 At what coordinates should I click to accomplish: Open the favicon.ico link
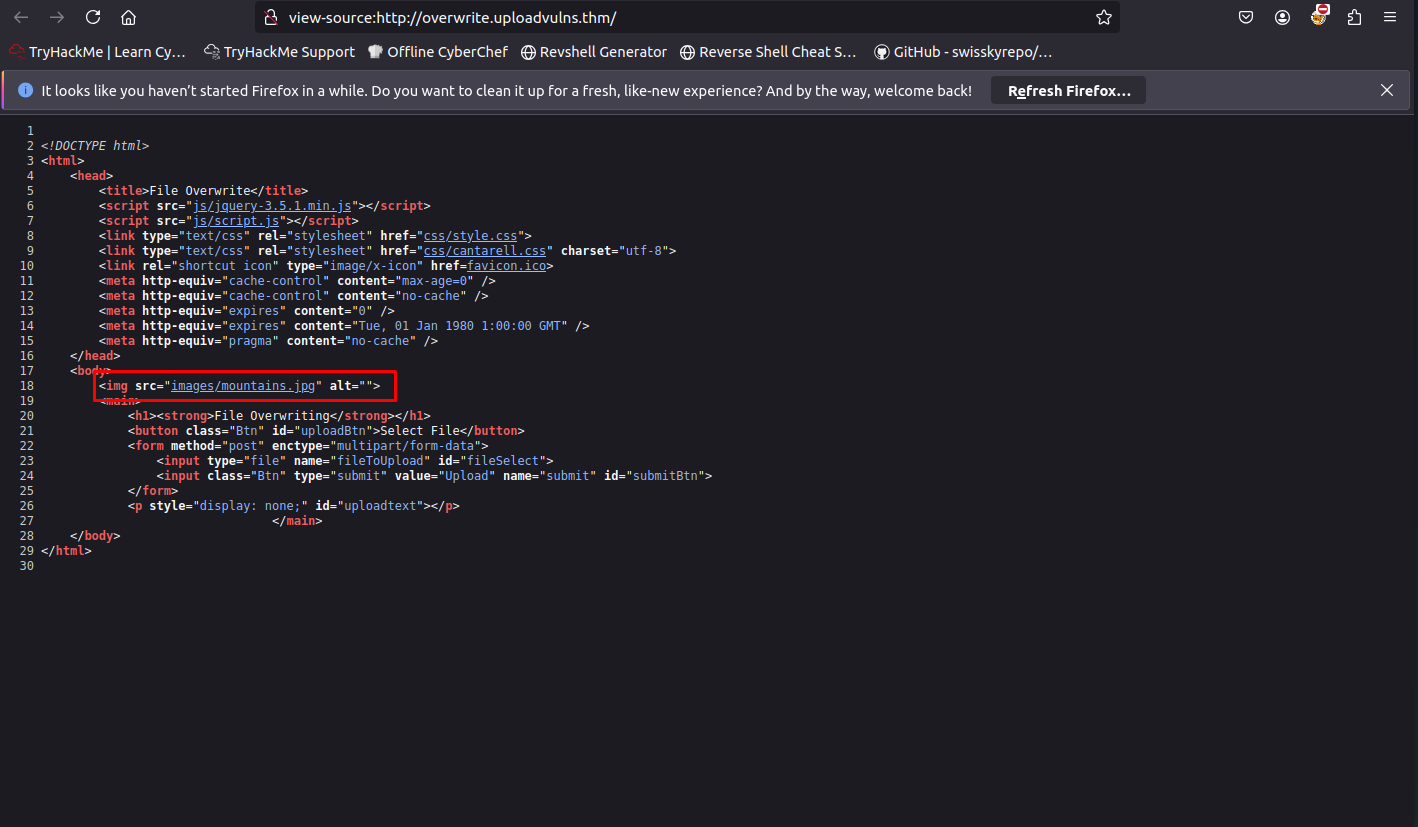507,266
